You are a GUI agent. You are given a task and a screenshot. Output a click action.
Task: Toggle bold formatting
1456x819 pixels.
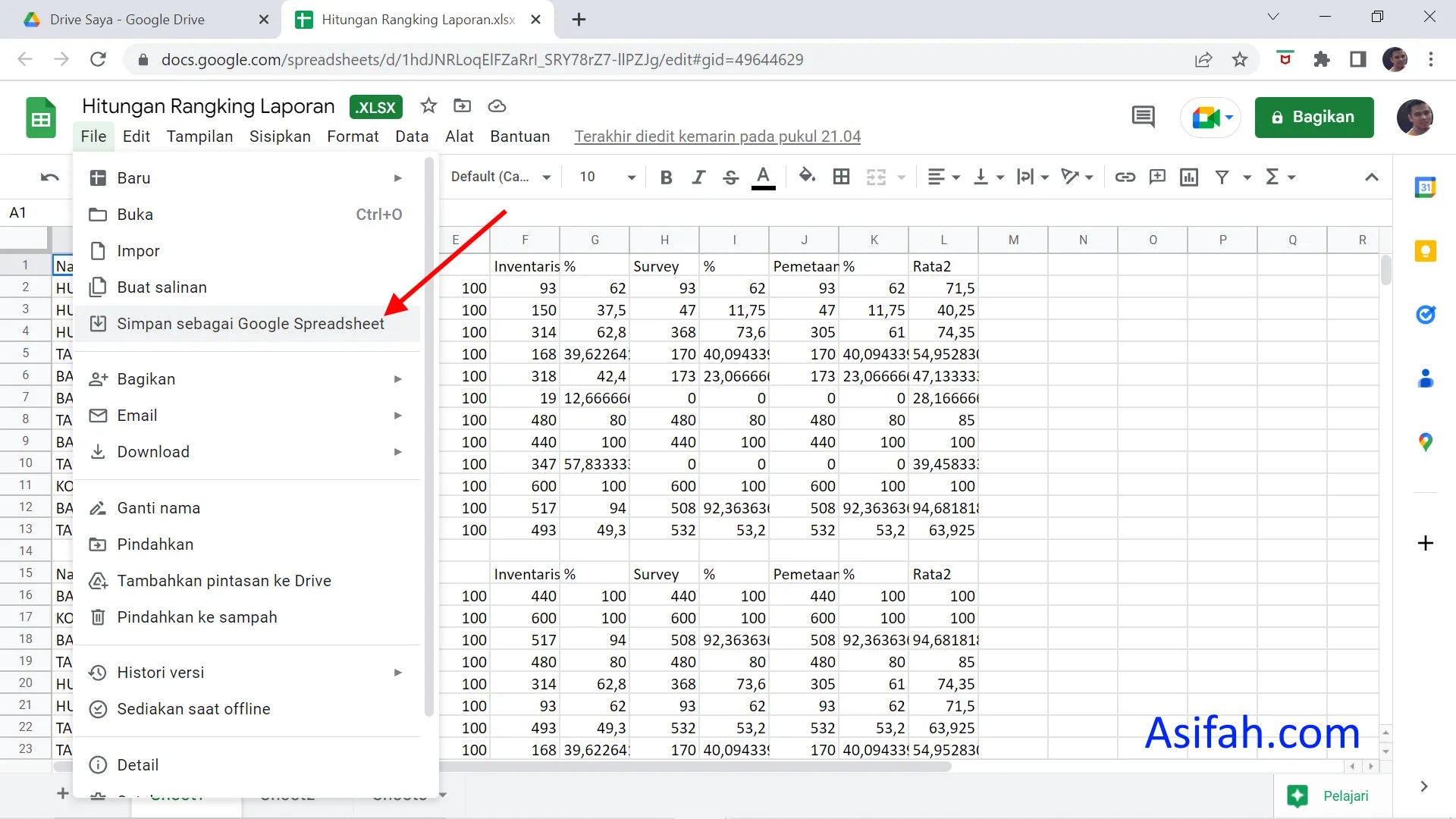[666, 177]
